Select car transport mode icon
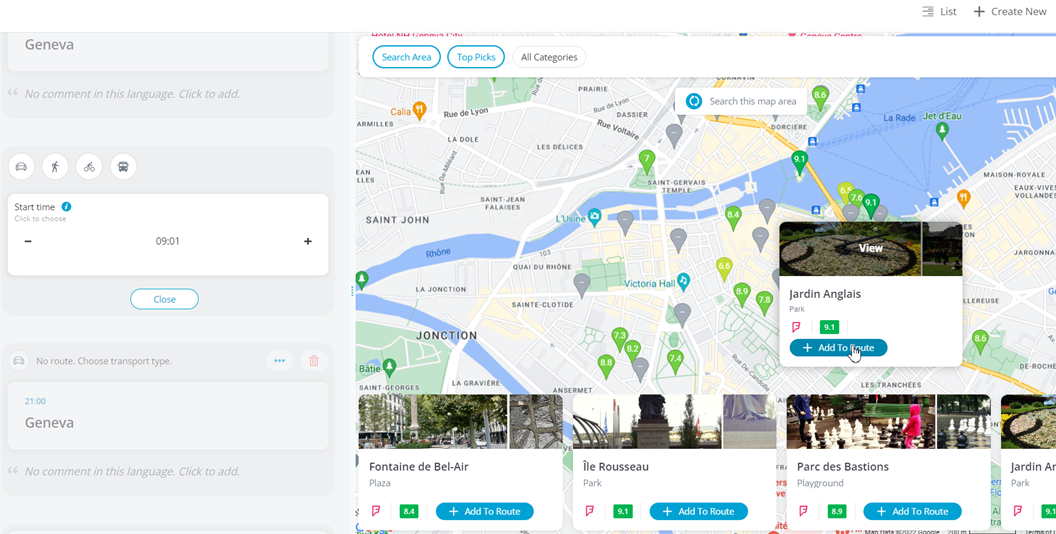Screen dimensions: 1056x534 [21, 166]
